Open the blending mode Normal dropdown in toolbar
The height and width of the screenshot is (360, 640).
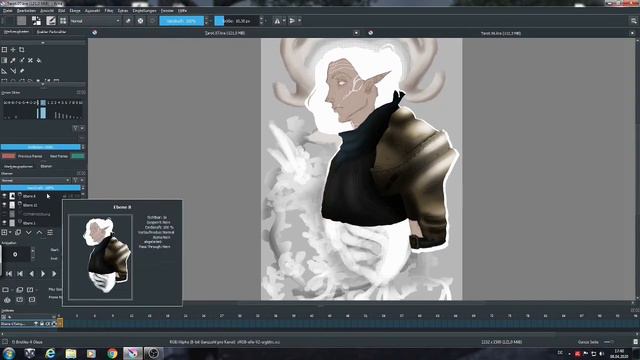click(95, 21)
